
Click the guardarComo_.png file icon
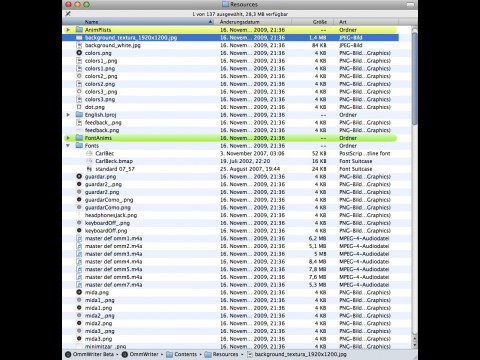pyautogui.click(x=79, y=200)
